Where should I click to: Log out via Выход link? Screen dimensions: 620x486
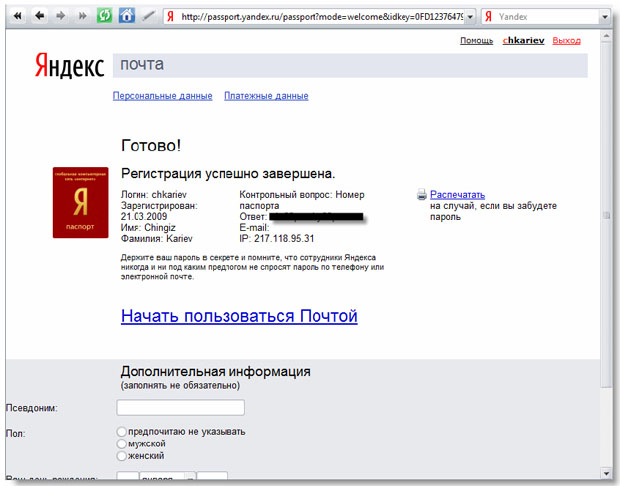(x=566, y=40)
